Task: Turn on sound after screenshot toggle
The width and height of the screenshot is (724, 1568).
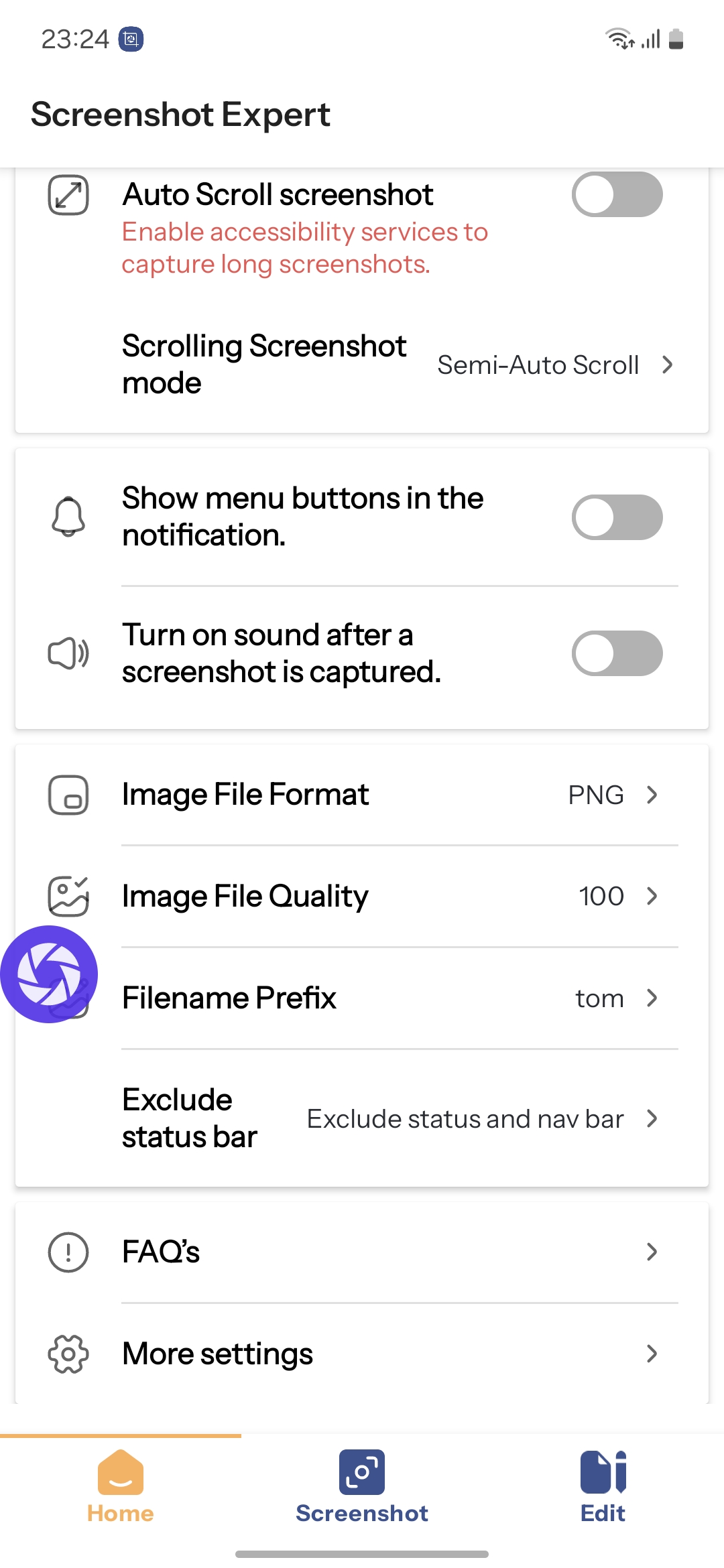Action: coord(617,653)
